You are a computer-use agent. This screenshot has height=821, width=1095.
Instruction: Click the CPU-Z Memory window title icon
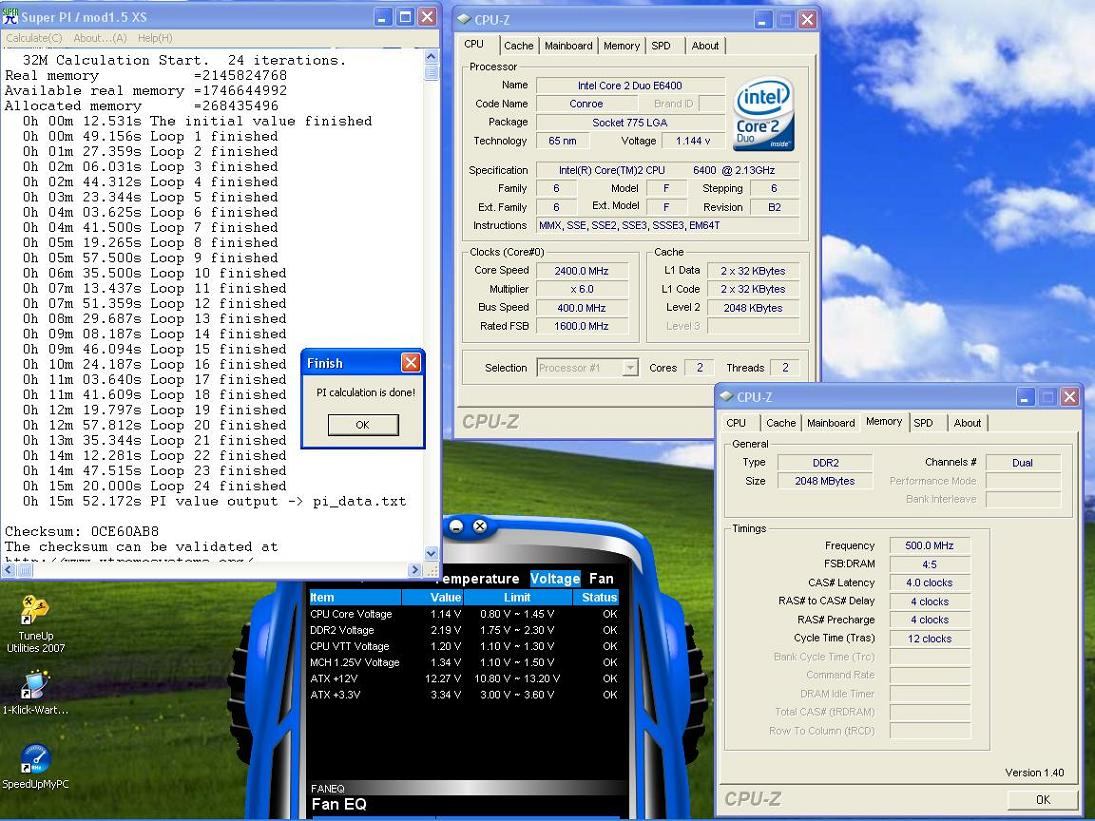click(x=726, y=397)
